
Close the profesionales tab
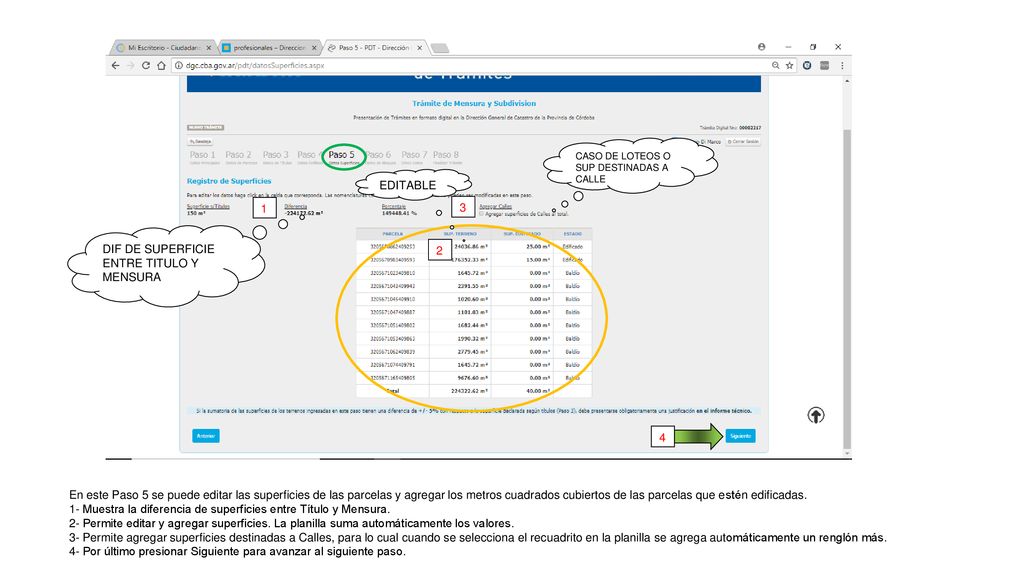pyautogui.click(x=314, y=48)
